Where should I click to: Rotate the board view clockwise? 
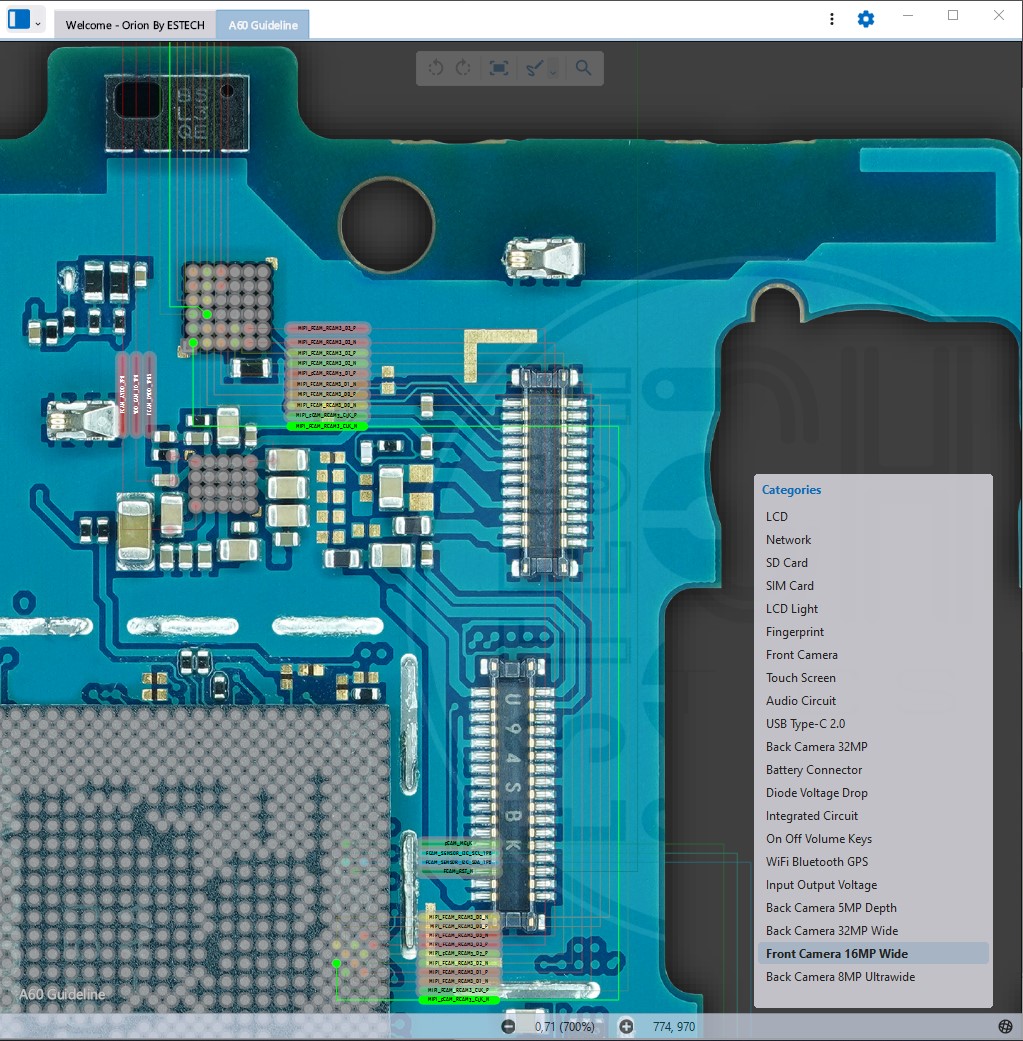pyautogui.click(x=464, y=68)
